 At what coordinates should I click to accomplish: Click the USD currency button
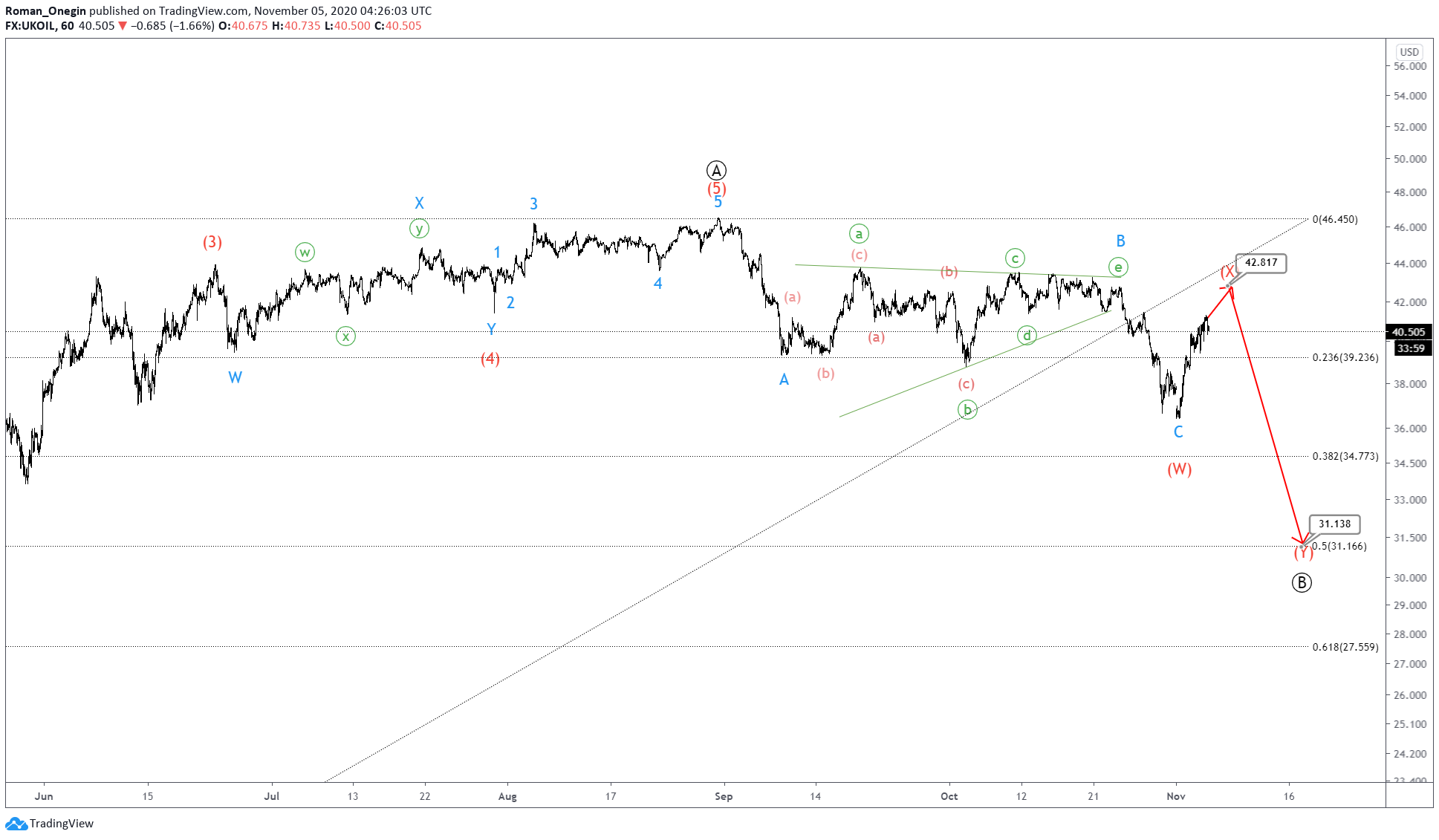(1409, 52)
